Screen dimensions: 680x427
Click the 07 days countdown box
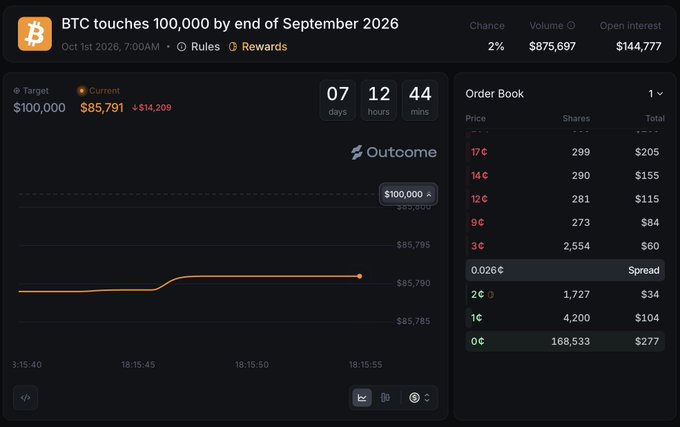(x=337, y=101)
